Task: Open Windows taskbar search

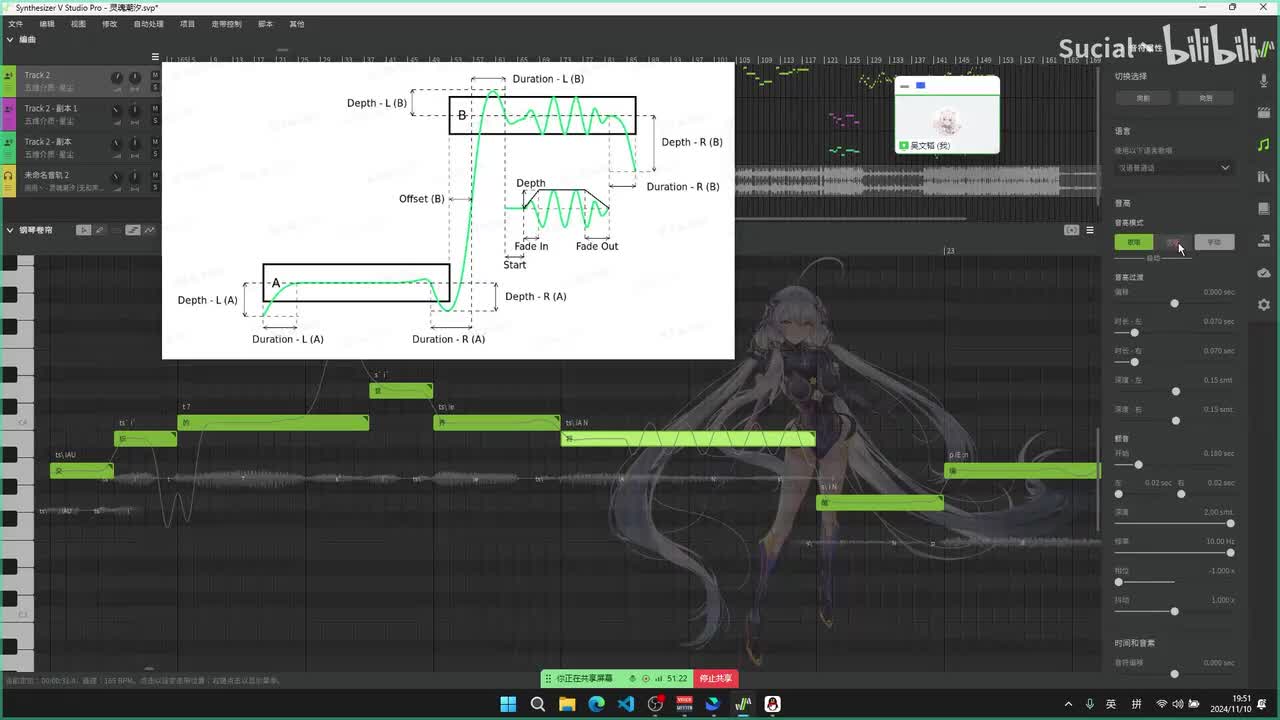Action: (x=537, y=704)
